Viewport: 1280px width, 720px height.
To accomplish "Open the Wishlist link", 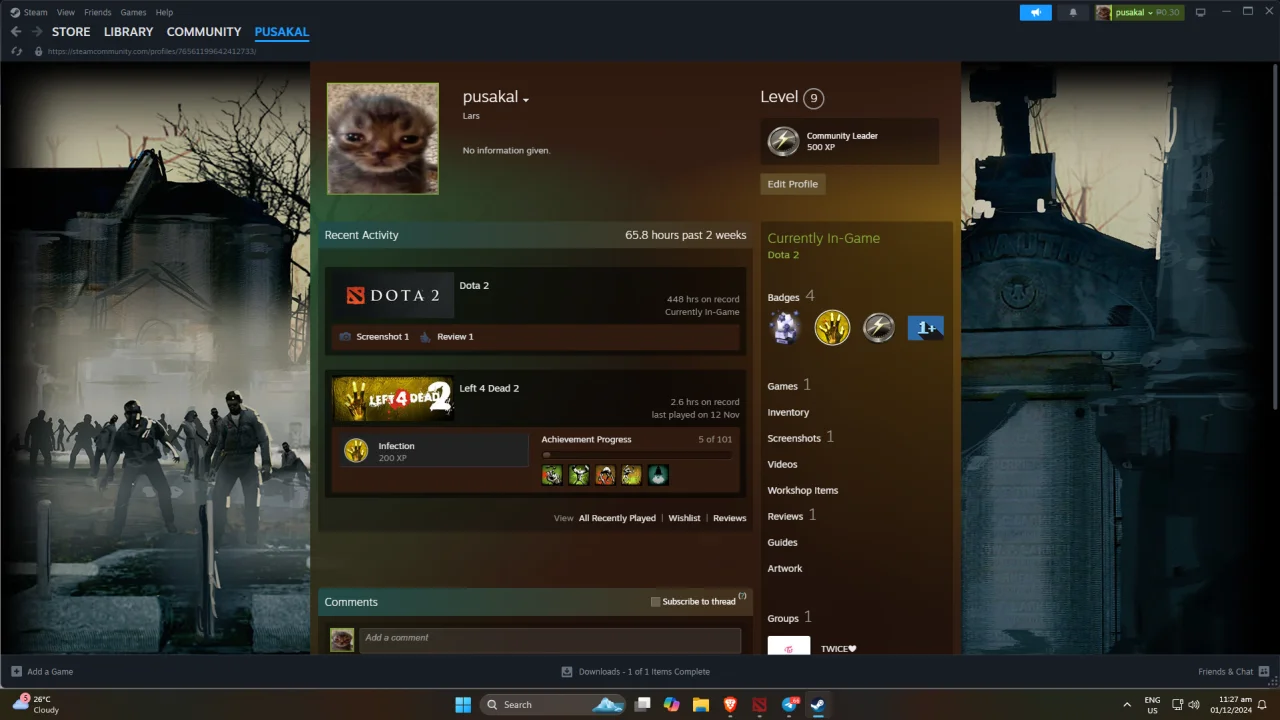I will pos(684,518).
